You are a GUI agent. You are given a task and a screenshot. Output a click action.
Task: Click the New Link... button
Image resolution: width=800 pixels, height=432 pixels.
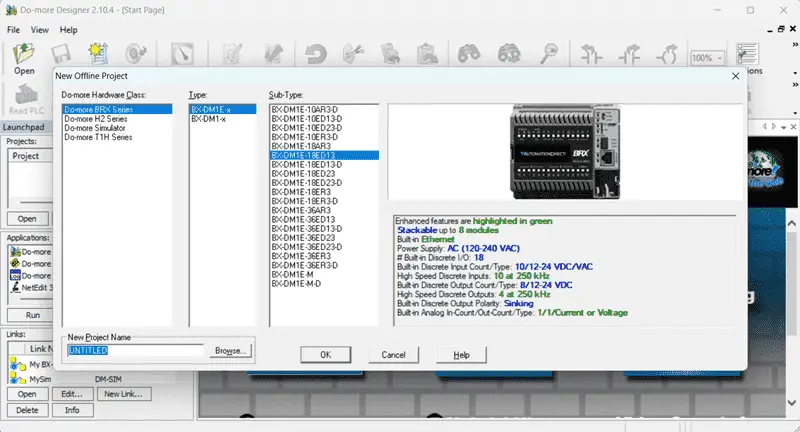click(x=123, y=394)
